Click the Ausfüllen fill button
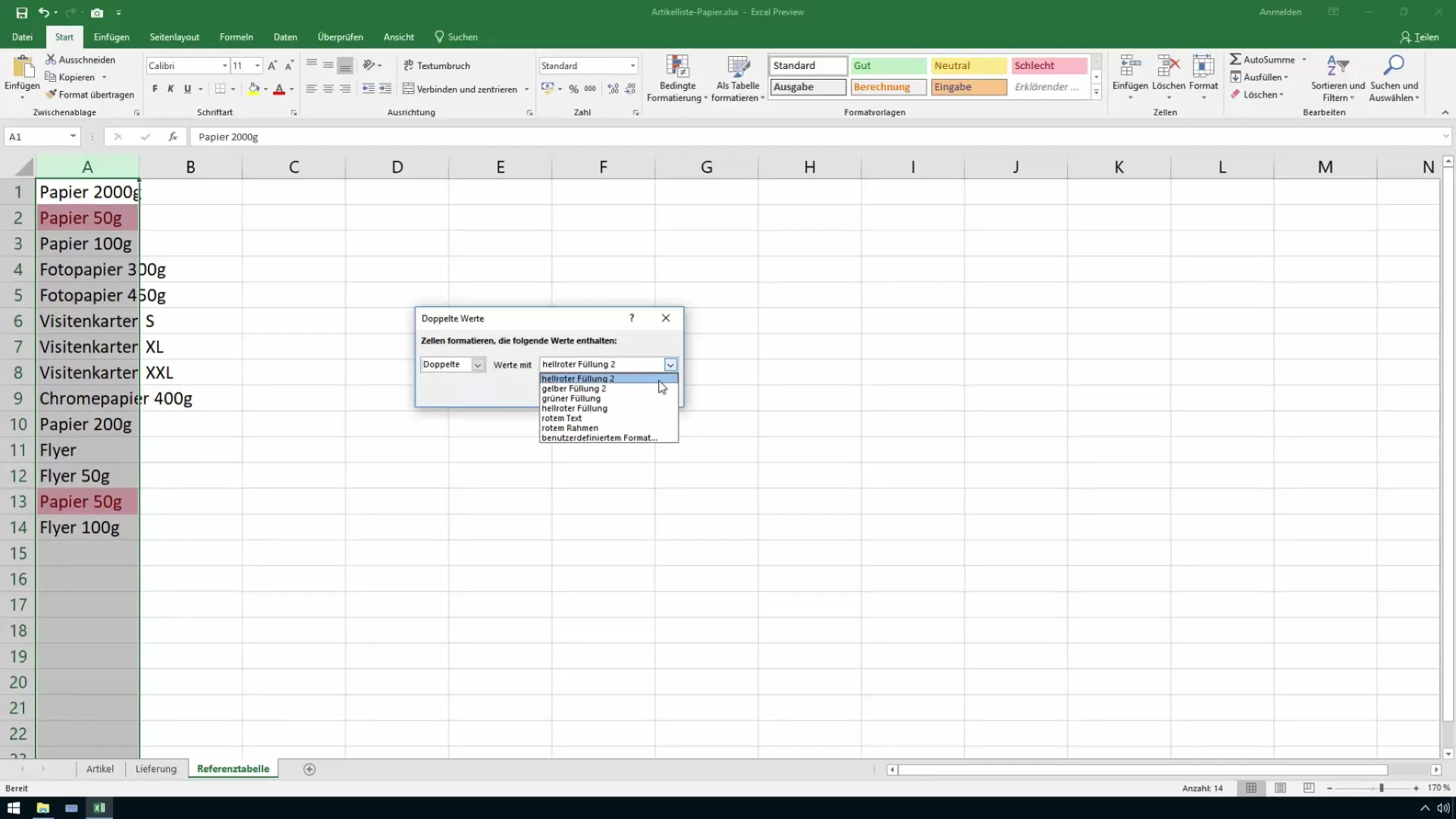The height and width of the screenshot is (819, 1456). pos(1260,77)
